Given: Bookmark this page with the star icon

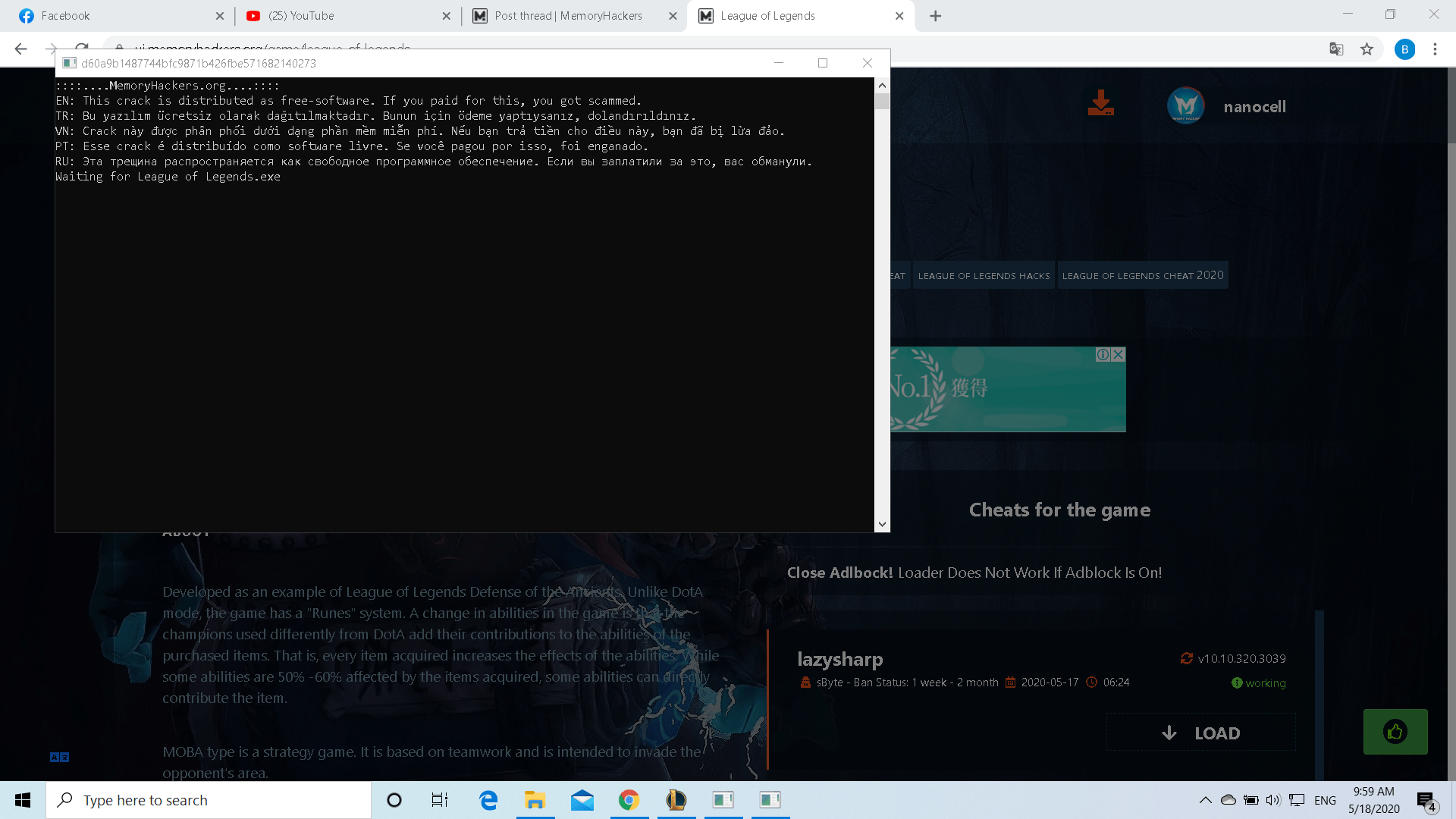Looking at the screenshot, I should tap(1367, 49).
